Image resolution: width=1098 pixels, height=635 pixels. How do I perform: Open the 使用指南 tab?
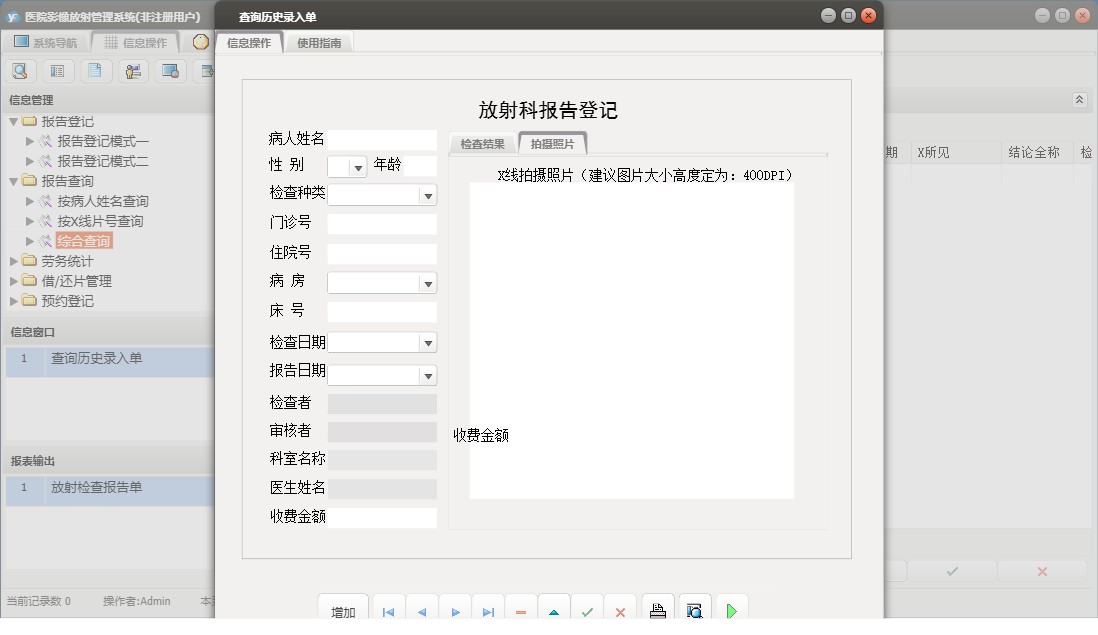coord(318,42)
